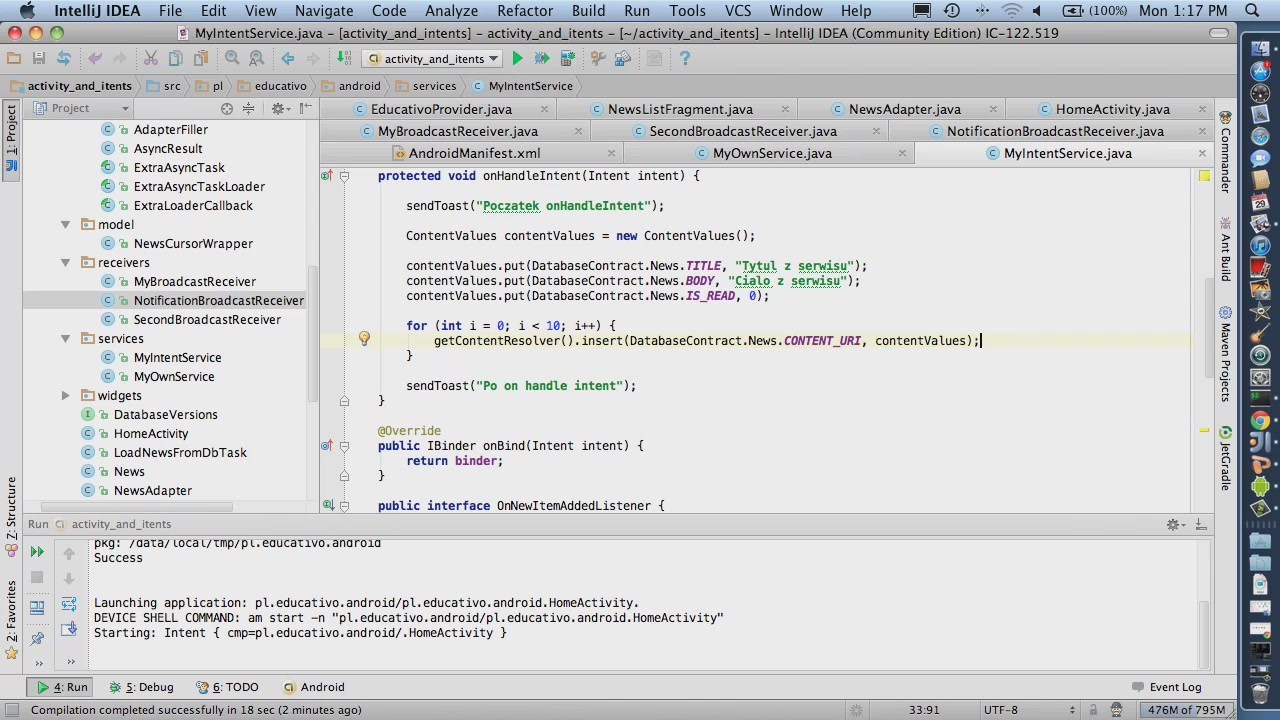Open the 5: Debug tool window
This screenshot has width=1280, height=720.
[x=141, y=688]
